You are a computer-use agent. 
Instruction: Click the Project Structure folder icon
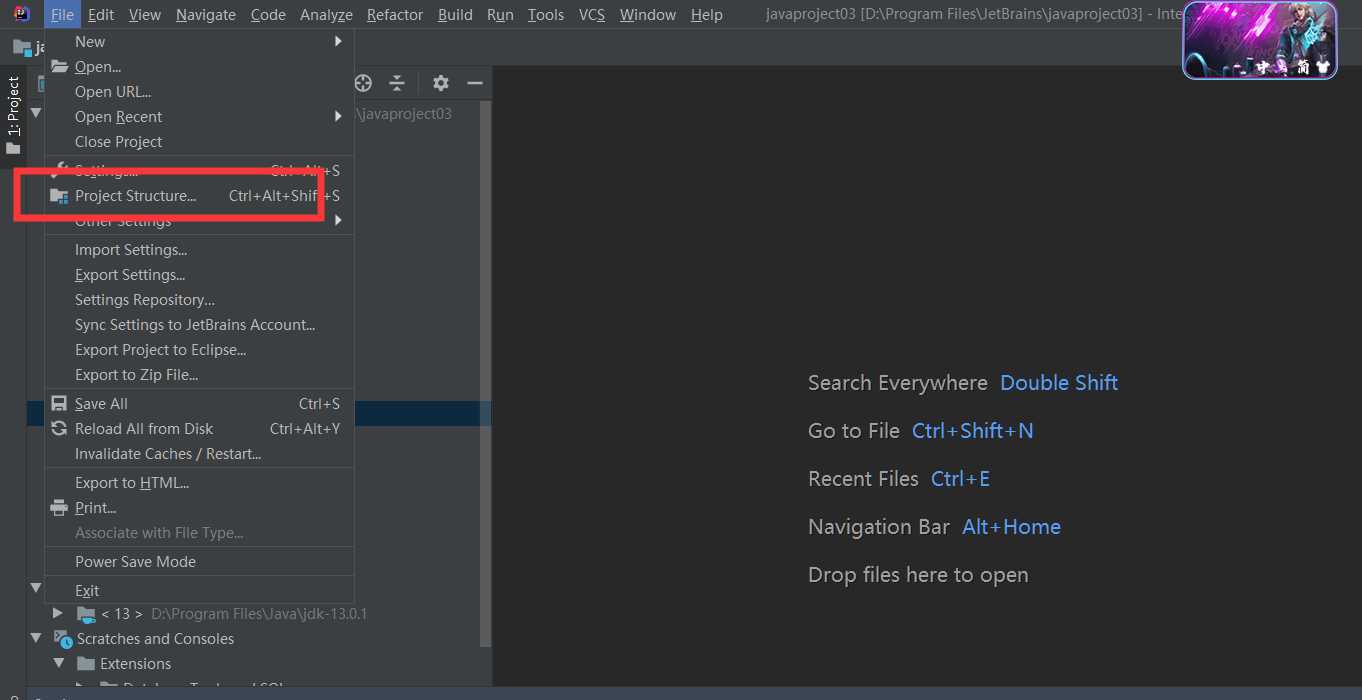click(x=60, y=196)
